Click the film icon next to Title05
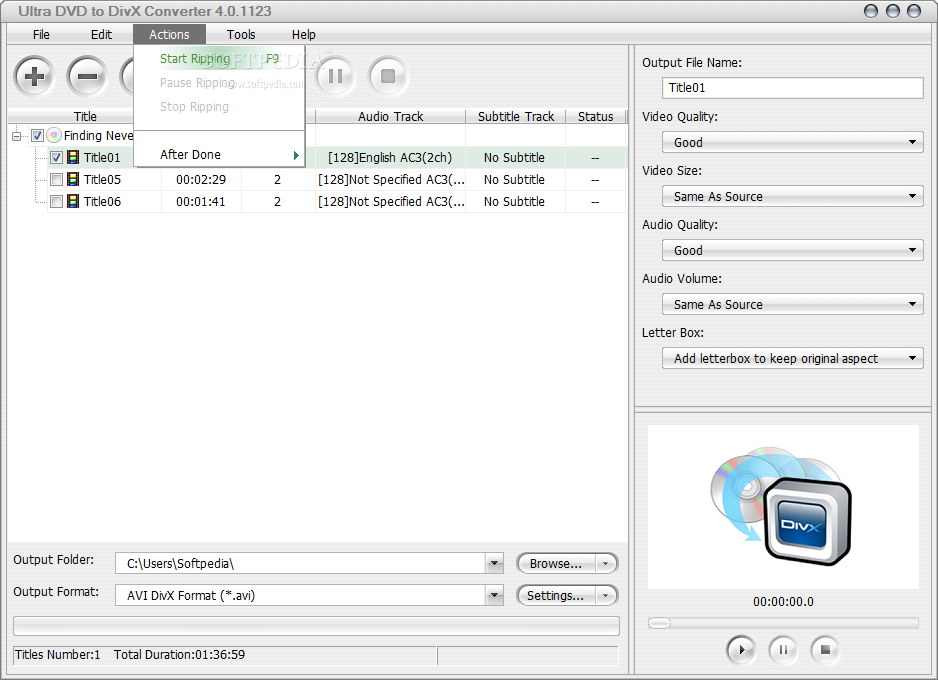Screen dimensions: 938x680 coord(73,179)
